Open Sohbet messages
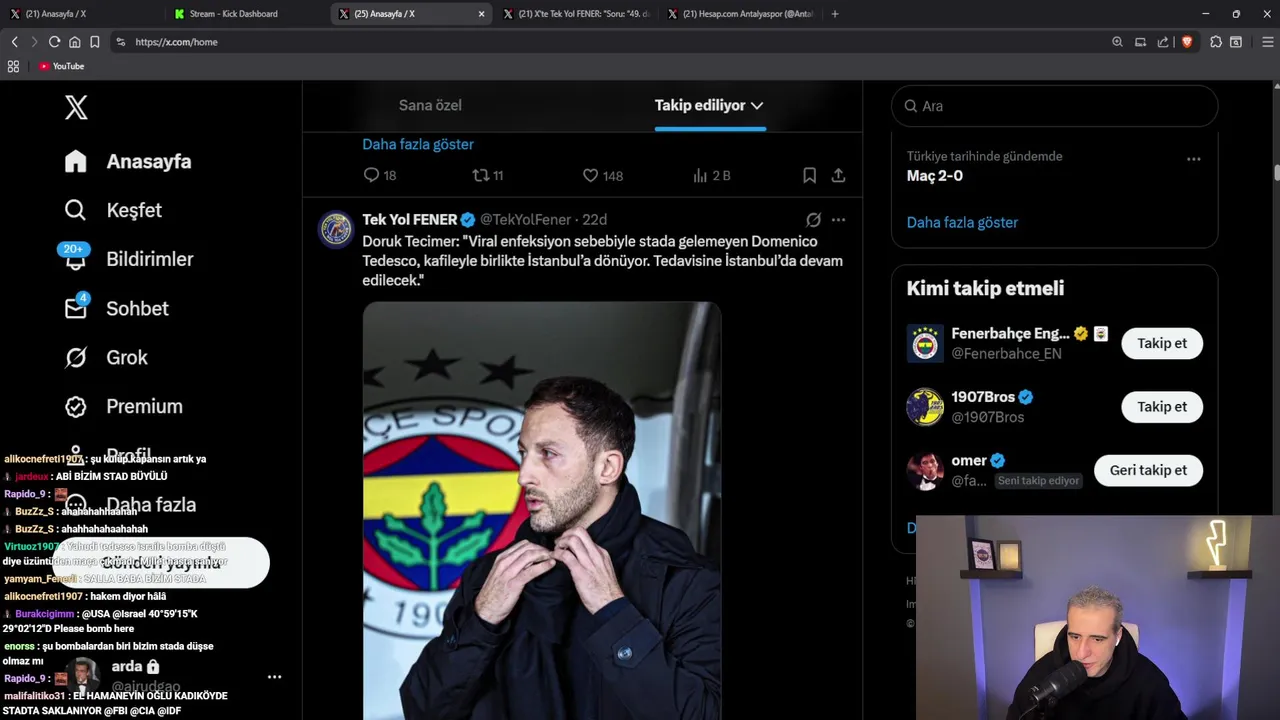 (116, 308)
